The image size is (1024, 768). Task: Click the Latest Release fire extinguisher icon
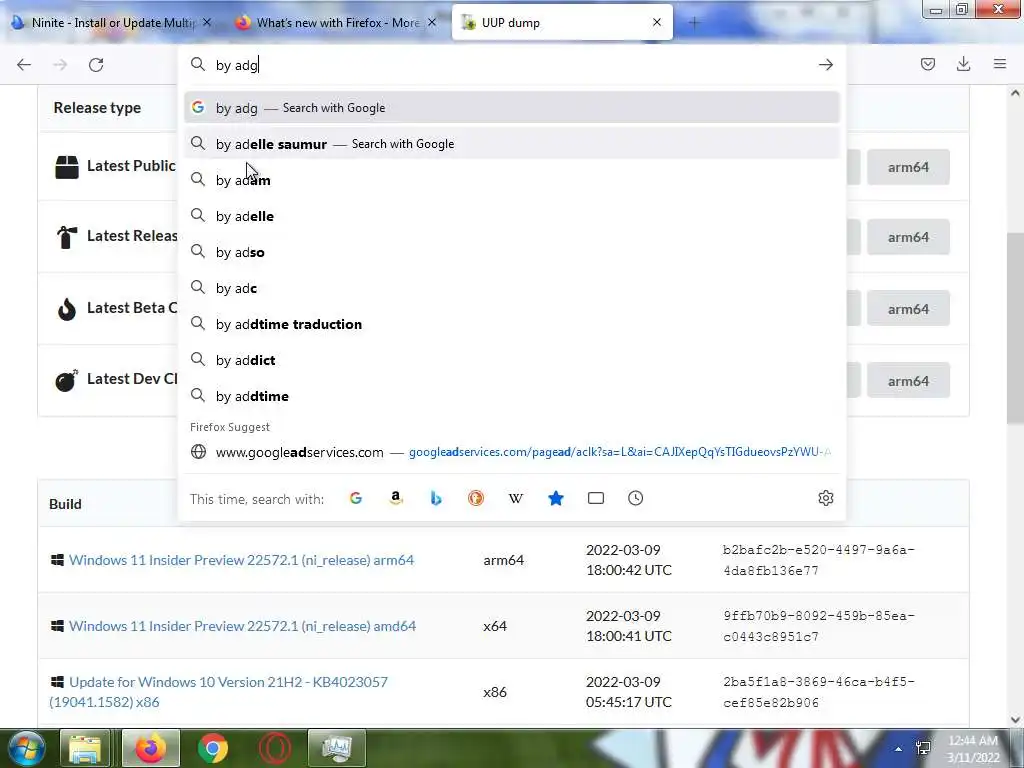coord(66,236)
